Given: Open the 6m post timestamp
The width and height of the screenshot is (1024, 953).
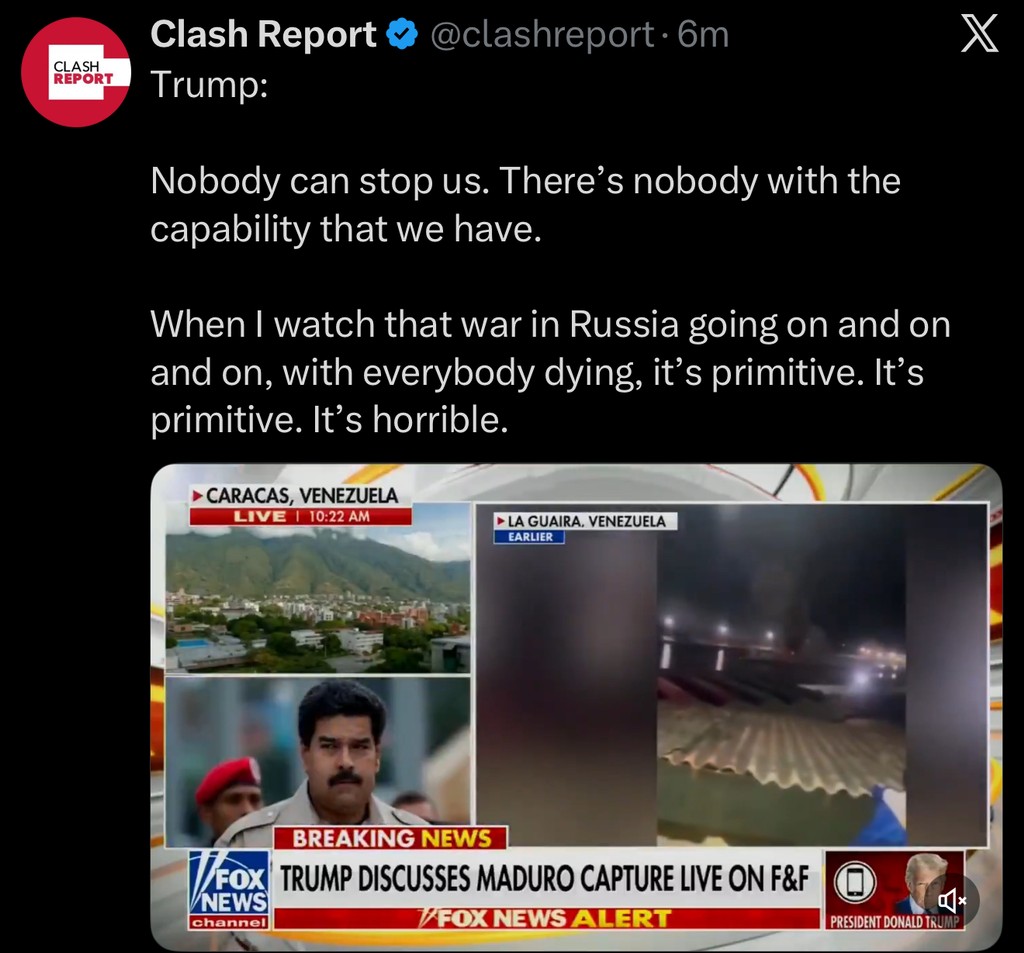Looking at the screenshot, I should [703, 34].
